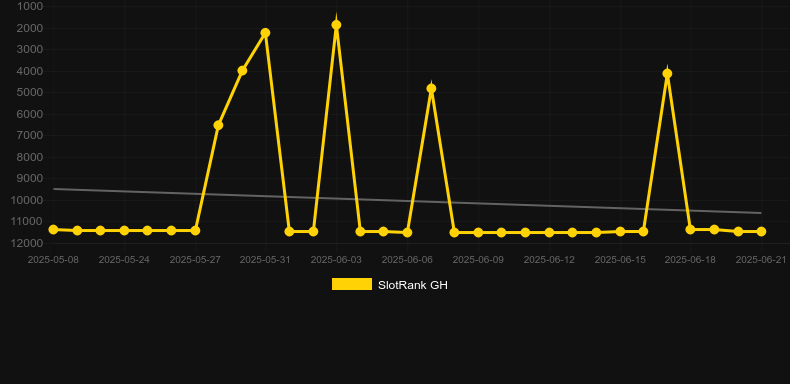
Task: Select the low data point above 2025-06-18
Action: click(x=690, y=229)
